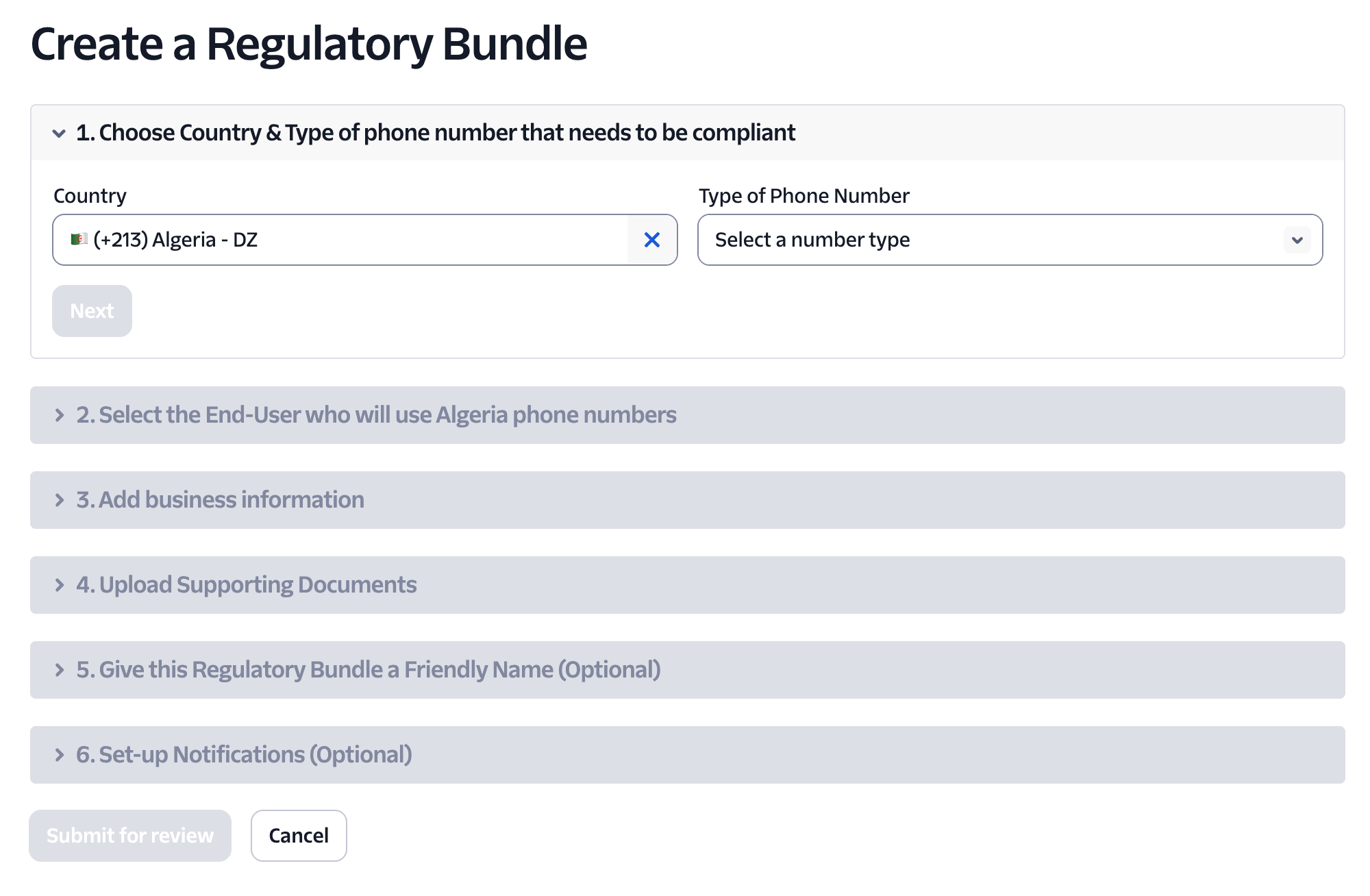Expand the Upload Supporting Documents section

pos(245,585)
